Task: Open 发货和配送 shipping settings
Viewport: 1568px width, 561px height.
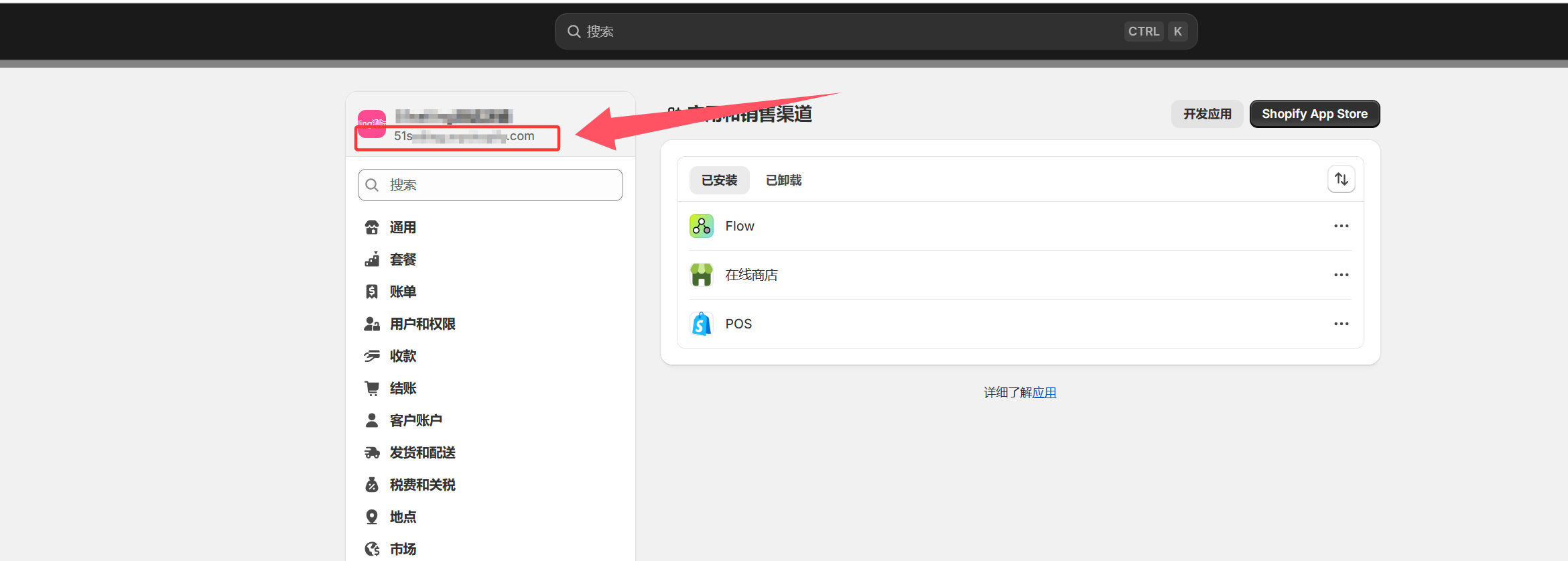Action: click(421, 453)
